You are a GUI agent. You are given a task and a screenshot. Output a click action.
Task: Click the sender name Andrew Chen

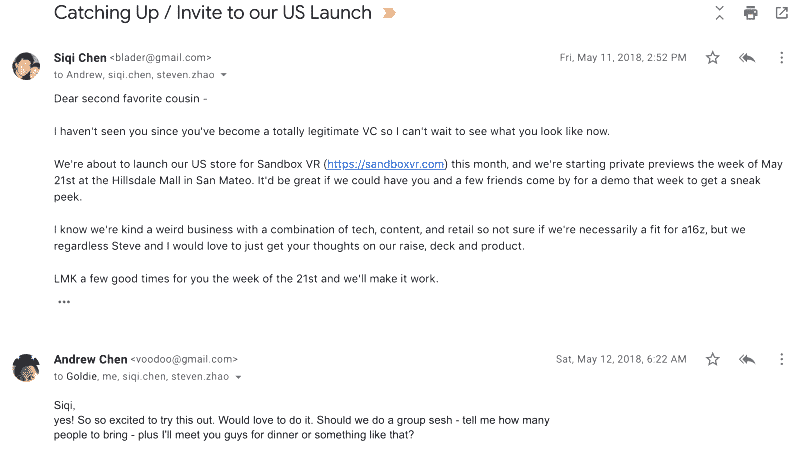89,359
